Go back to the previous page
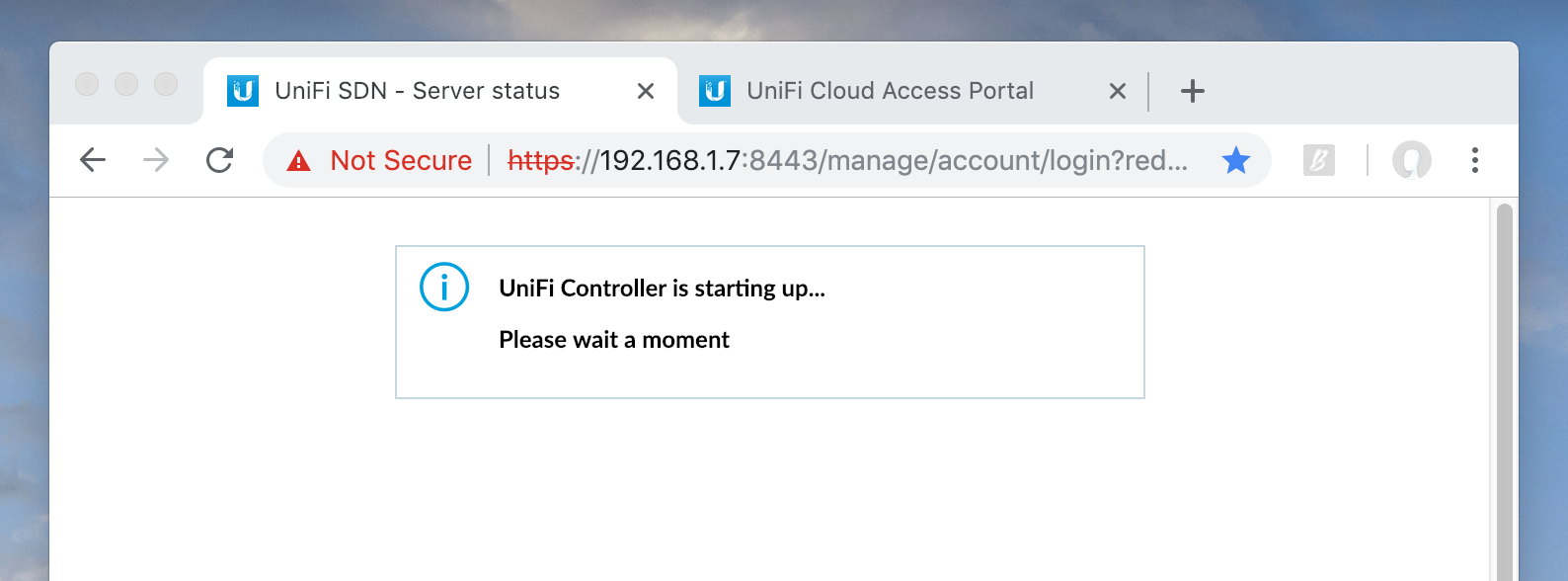Viewport: 1568px width, 581px height. [93, 160]
